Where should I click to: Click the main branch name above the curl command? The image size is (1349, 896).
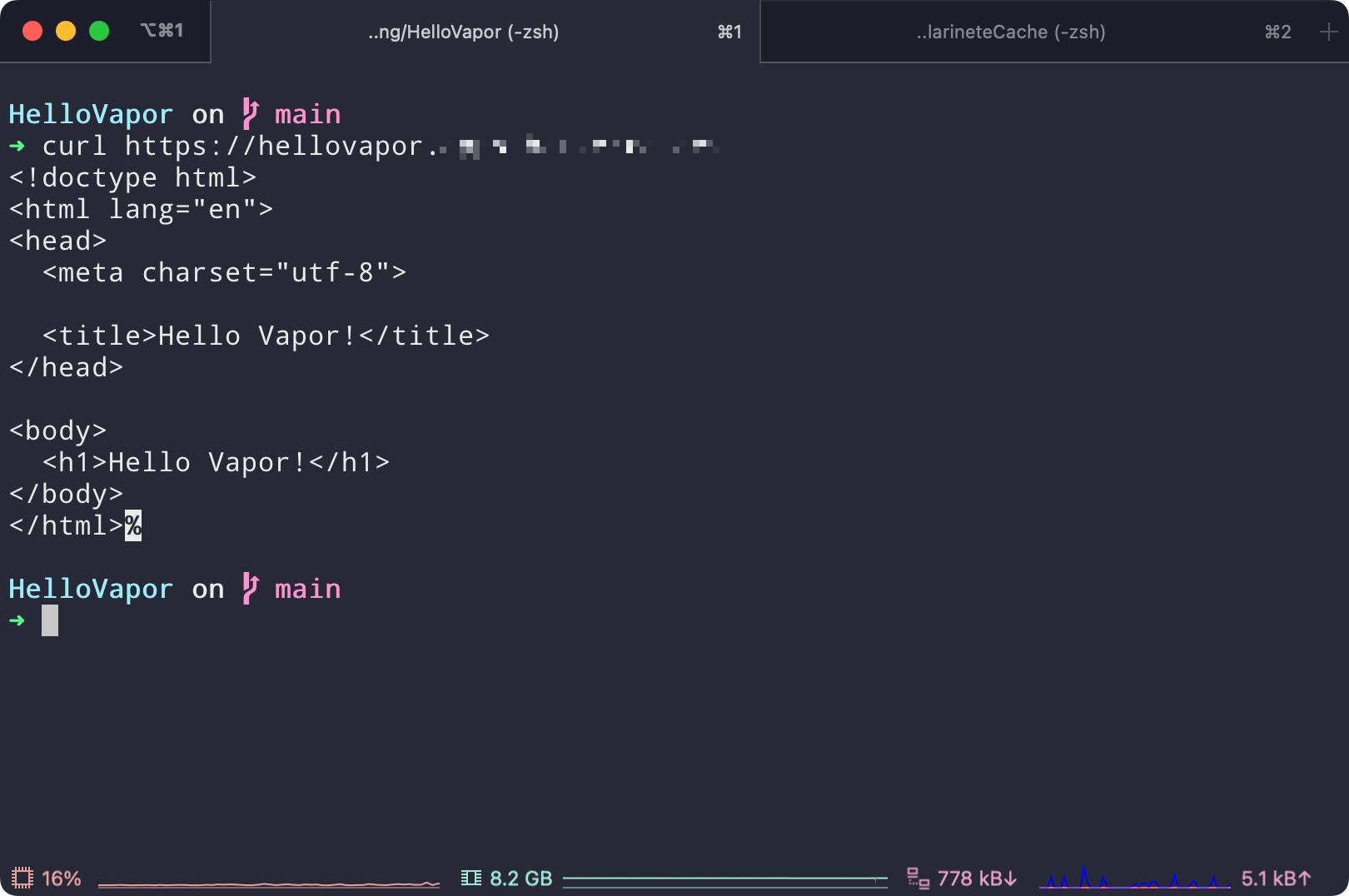click(307, 115)
